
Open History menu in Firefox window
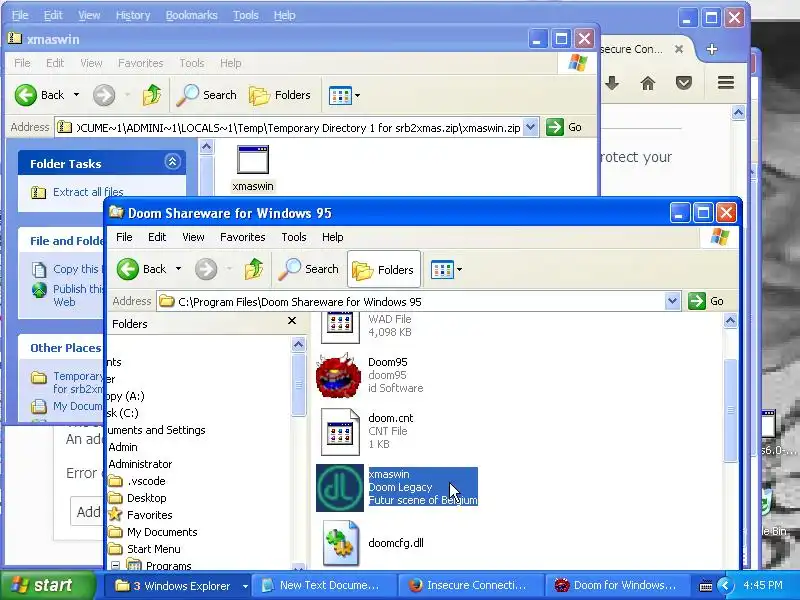coord(133,15)
